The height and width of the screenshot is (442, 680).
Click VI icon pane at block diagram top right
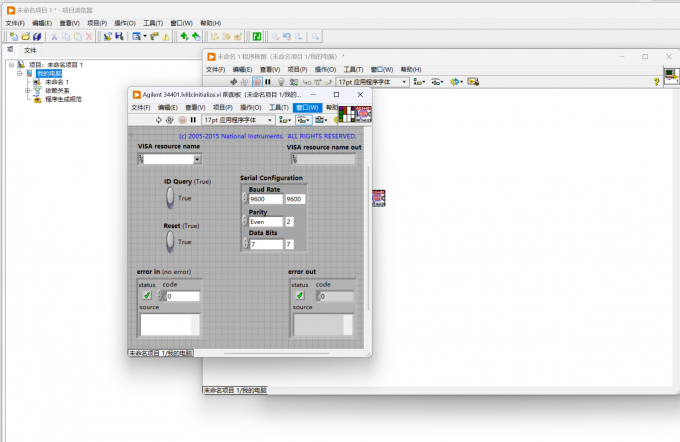(x=672, y=75)
